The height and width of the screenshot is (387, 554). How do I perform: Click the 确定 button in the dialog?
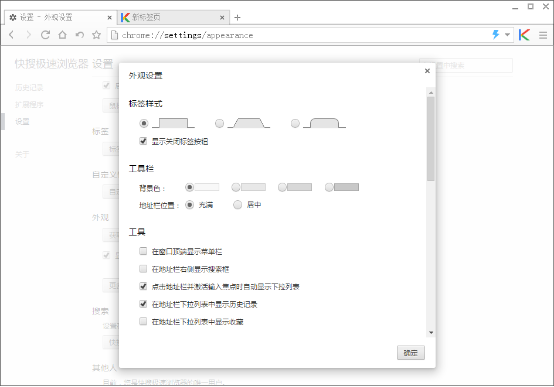point(411,353)
